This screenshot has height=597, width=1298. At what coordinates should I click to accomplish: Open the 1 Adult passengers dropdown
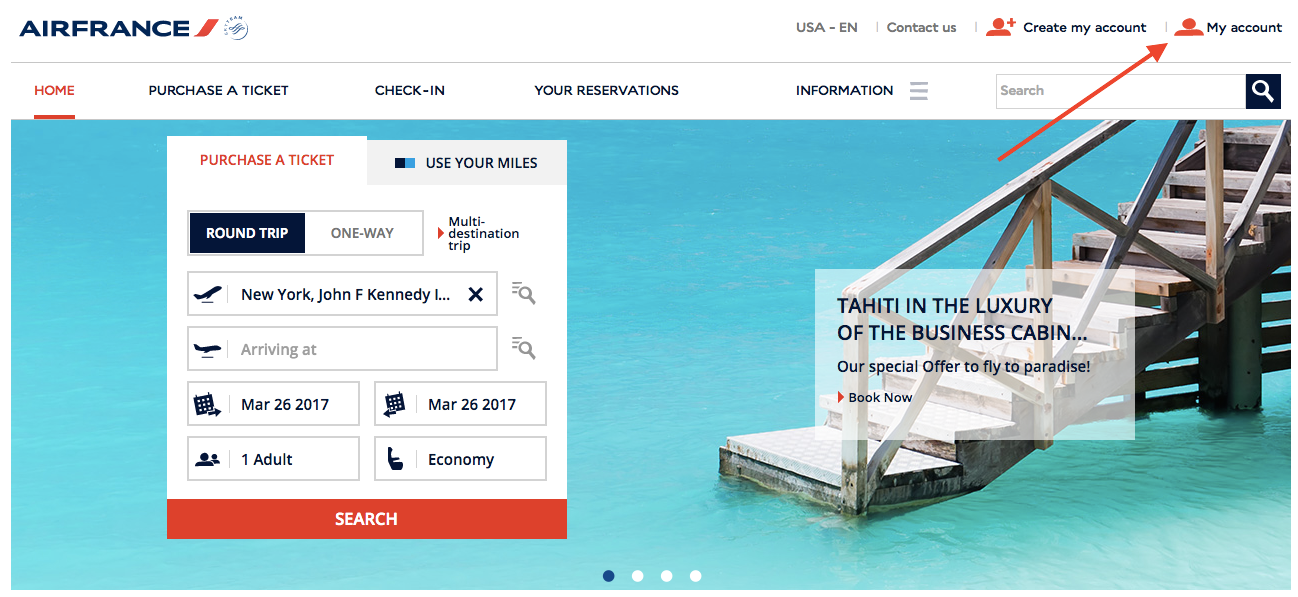coord(273,459)
